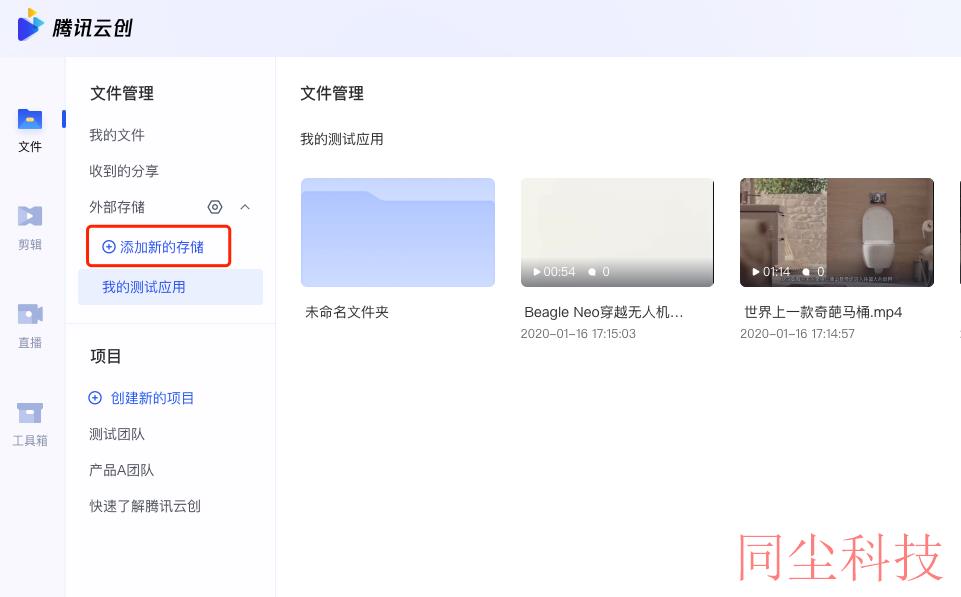Click the 腾讯云创 logo icon

[x=31, y=25]
